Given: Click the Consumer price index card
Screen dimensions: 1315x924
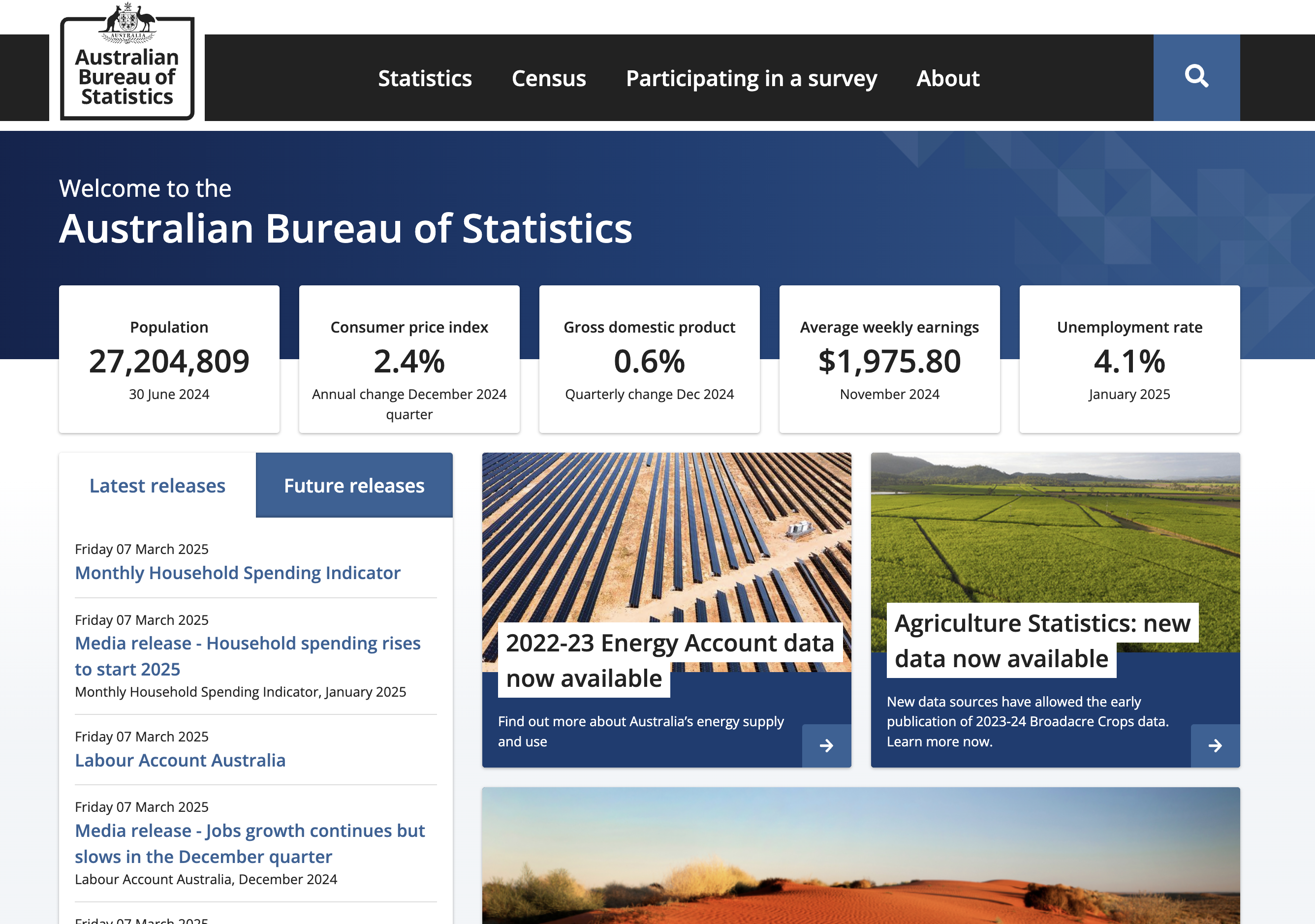Looking at the screenshot, I should [x=409, y=360].
